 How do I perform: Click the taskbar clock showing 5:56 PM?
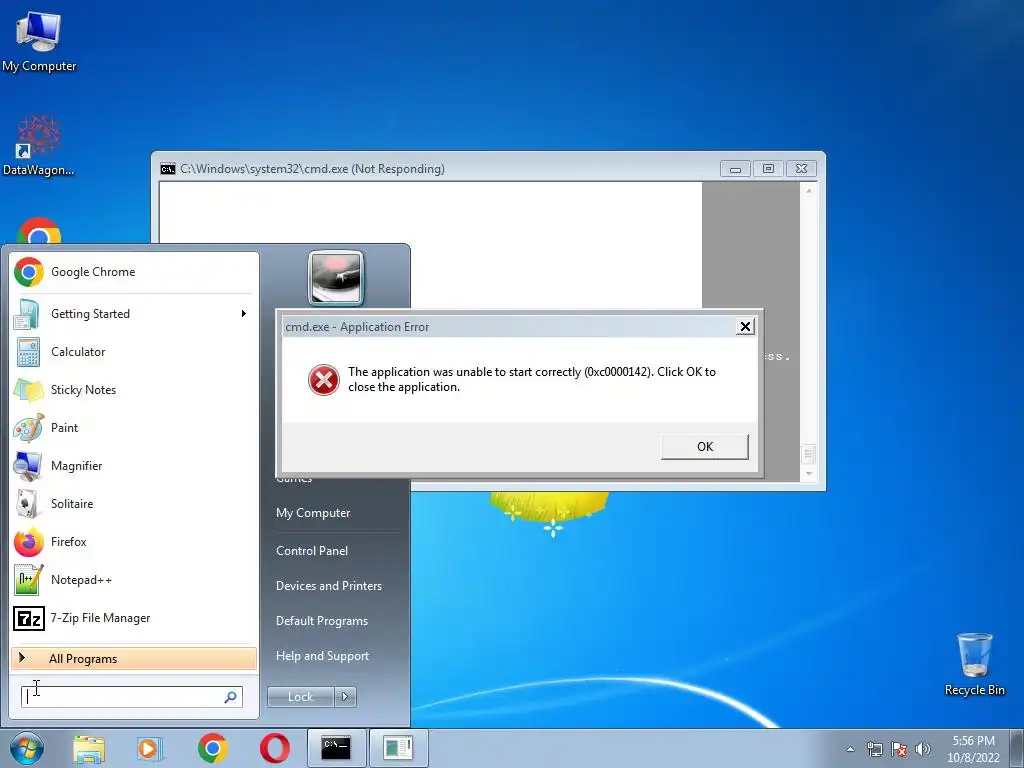973,750
